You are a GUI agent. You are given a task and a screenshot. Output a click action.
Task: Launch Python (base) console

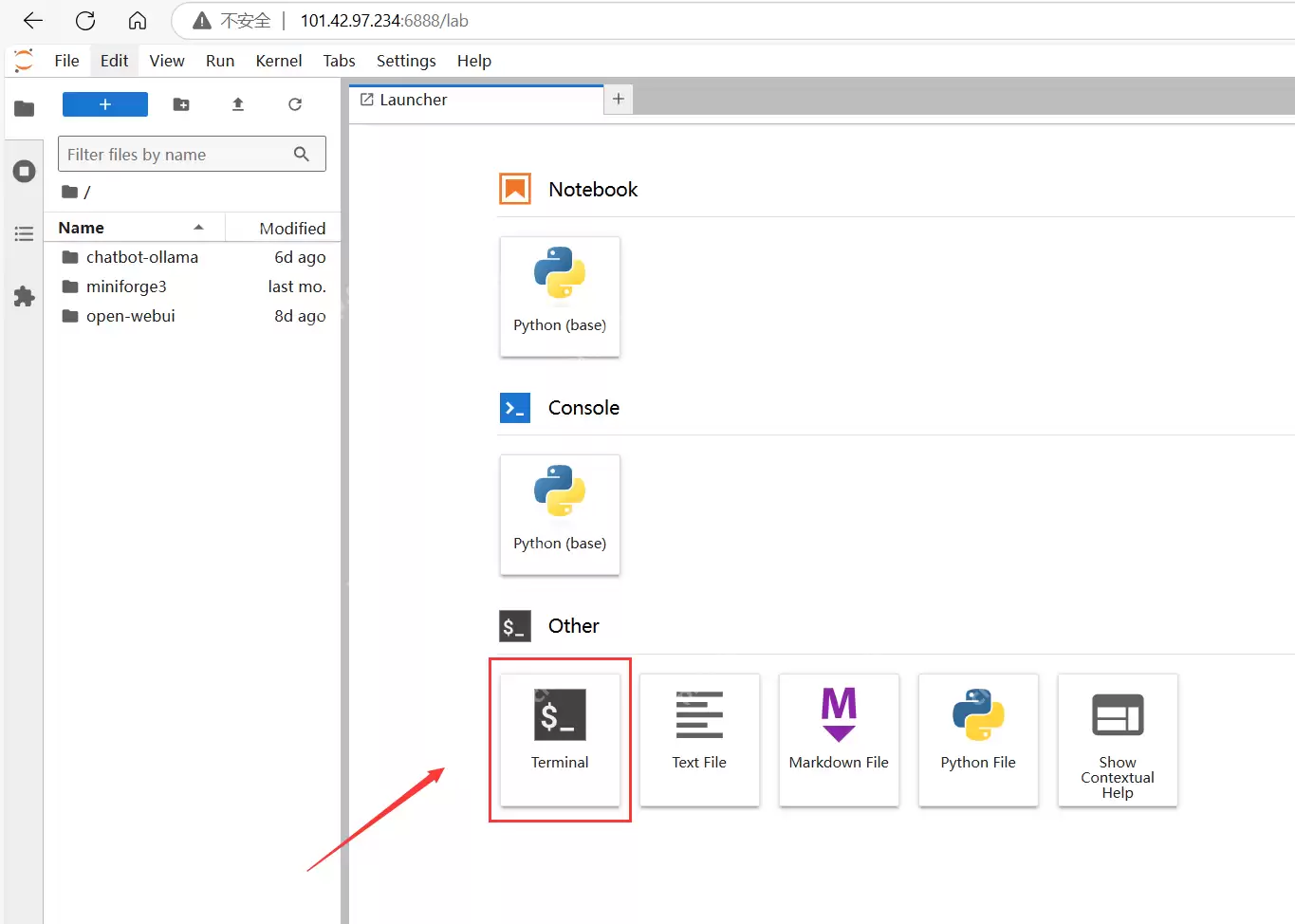(560, 514)
